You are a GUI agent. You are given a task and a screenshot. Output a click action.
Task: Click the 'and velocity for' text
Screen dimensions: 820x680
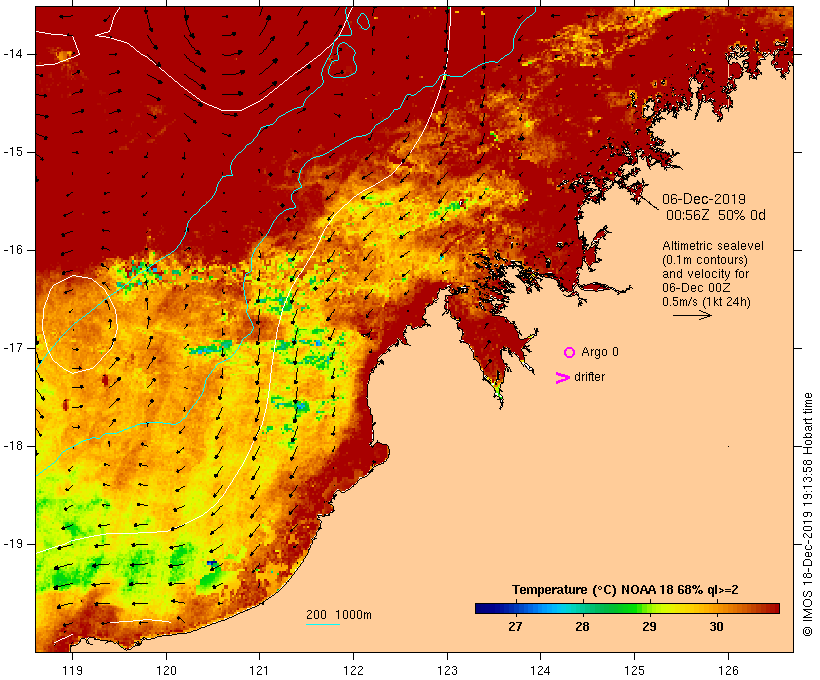tap(705, 274)
